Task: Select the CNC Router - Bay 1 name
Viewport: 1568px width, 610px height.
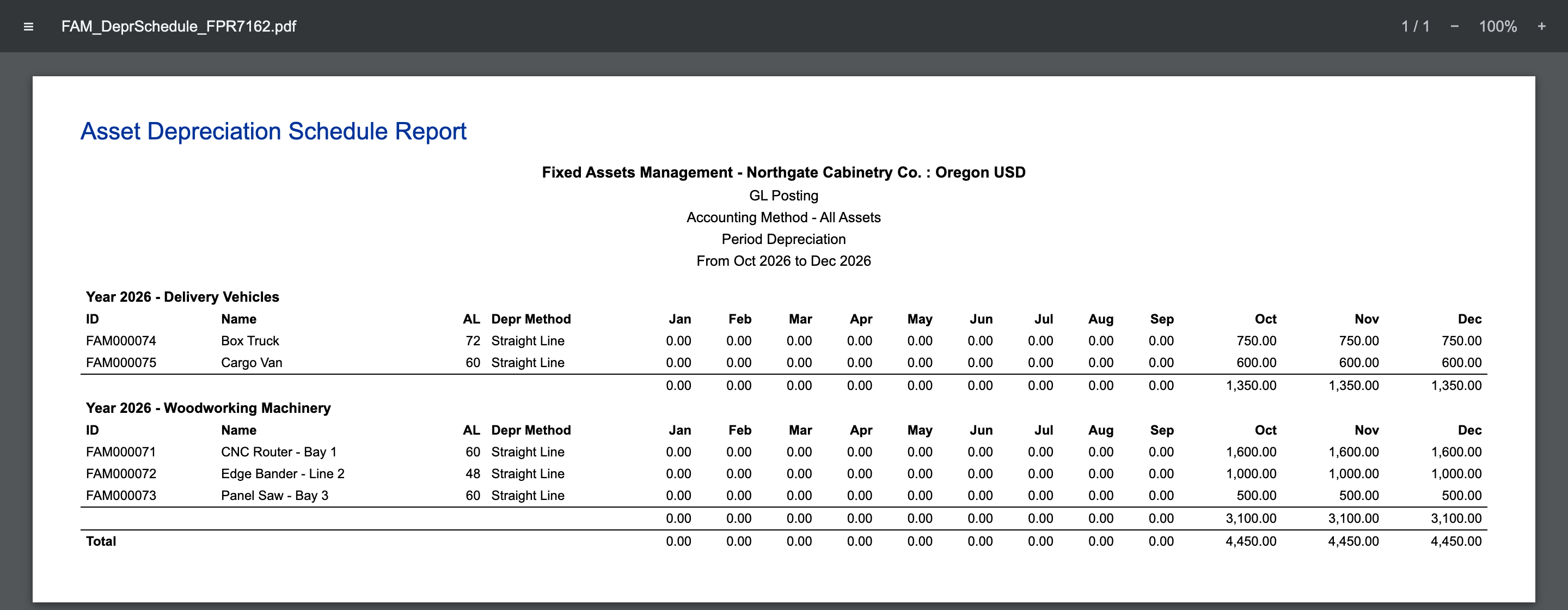Action: pyautogui.click(x=279, y=452)
